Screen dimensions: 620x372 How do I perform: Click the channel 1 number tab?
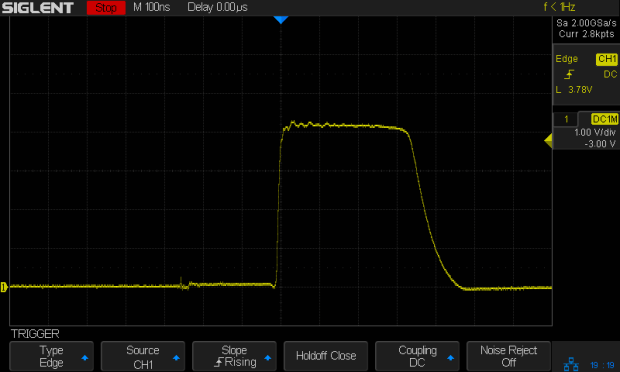(x=566, y=119)
